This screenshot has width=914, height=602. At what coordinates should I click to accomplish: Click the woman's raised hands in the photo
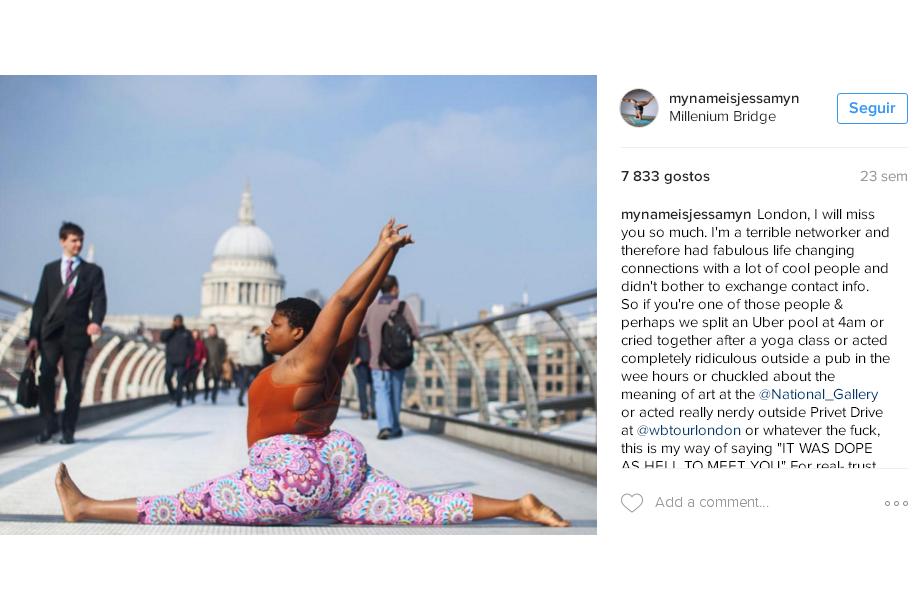[x=395, y=235]
